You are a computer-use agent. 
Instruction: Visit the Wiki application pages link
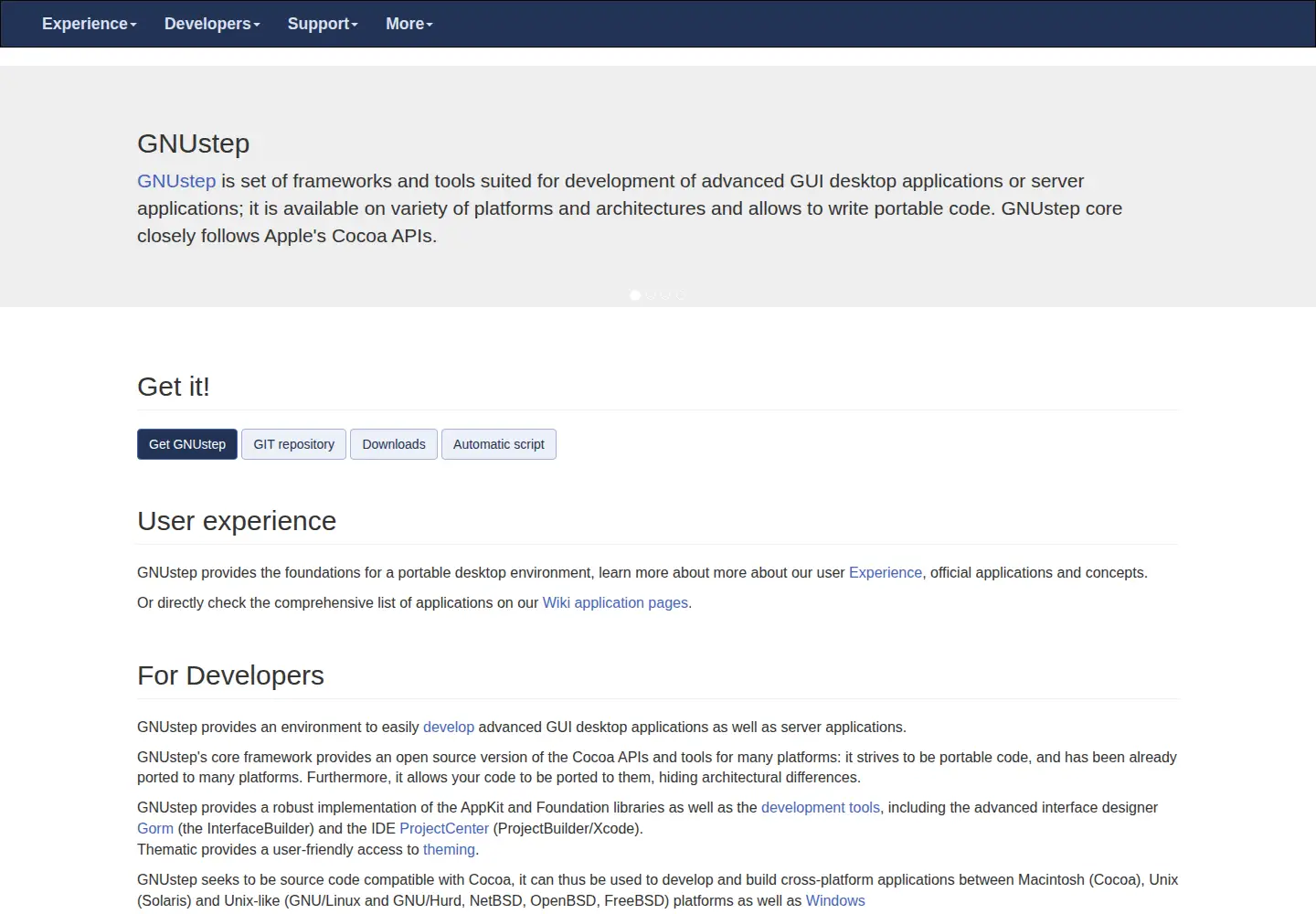coord(615,602)
